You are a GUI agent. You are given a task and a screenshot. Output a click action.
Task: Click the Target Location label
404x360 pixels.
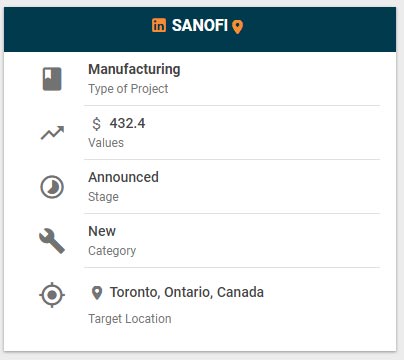(x=130, y=319)
